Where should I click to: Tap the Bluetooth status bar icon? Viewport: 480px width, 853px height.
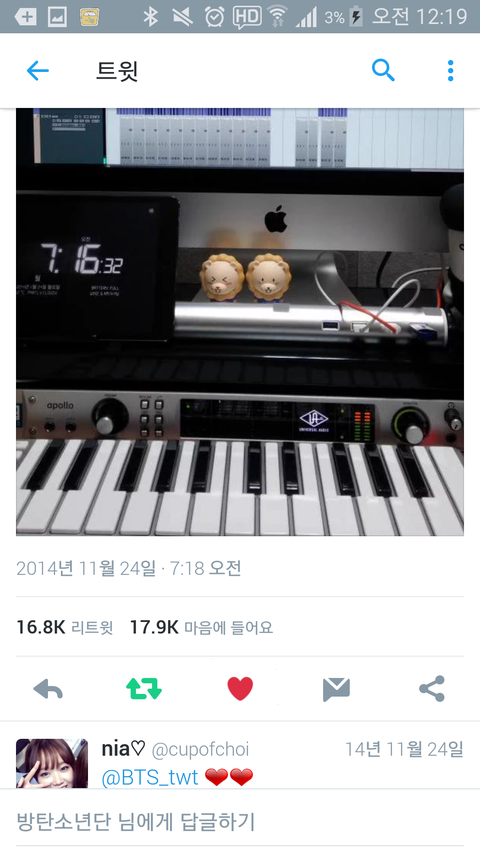click(150, 17)
